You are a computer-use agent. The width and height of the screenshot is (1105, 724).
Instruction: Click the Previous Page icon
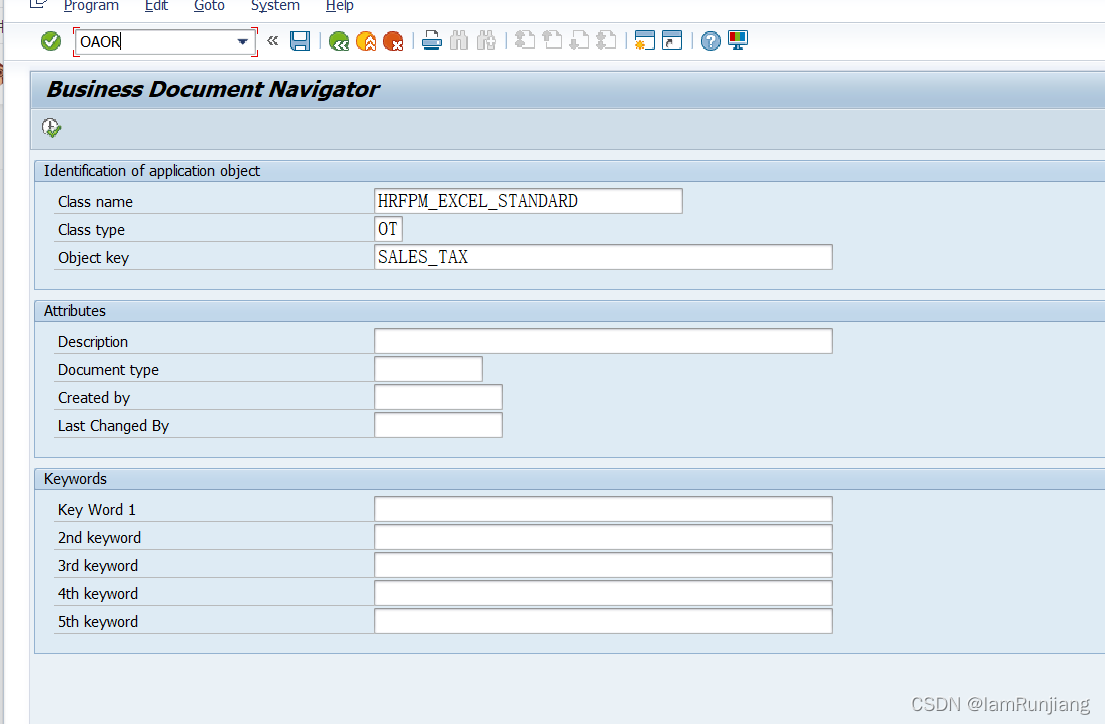552,40
